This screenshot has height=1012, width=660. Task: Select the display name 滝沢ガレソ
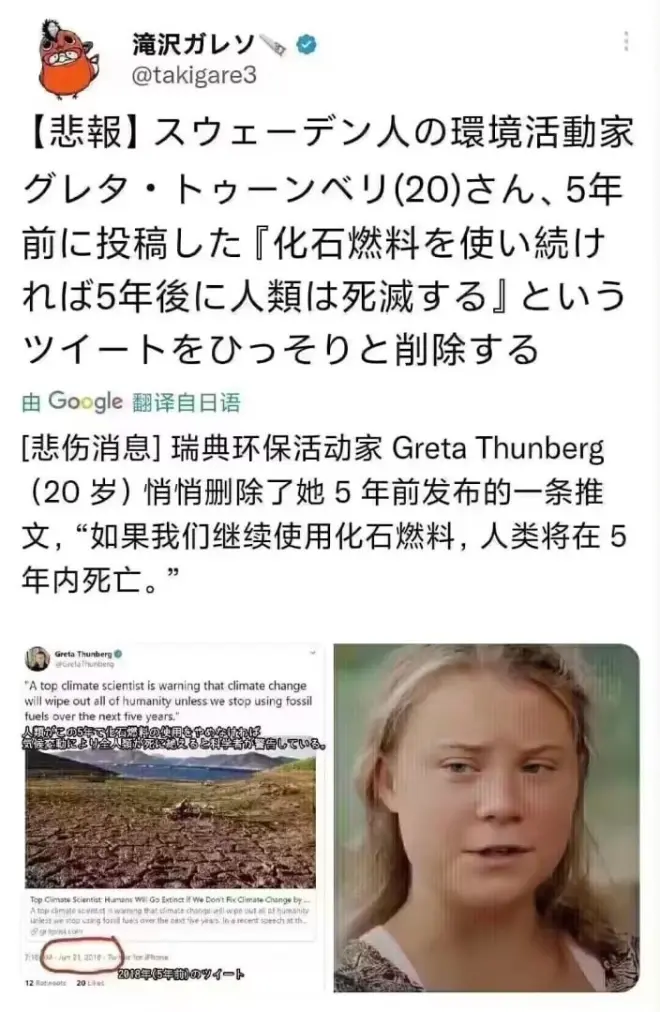pyautogui.click(x=194, y=44)
